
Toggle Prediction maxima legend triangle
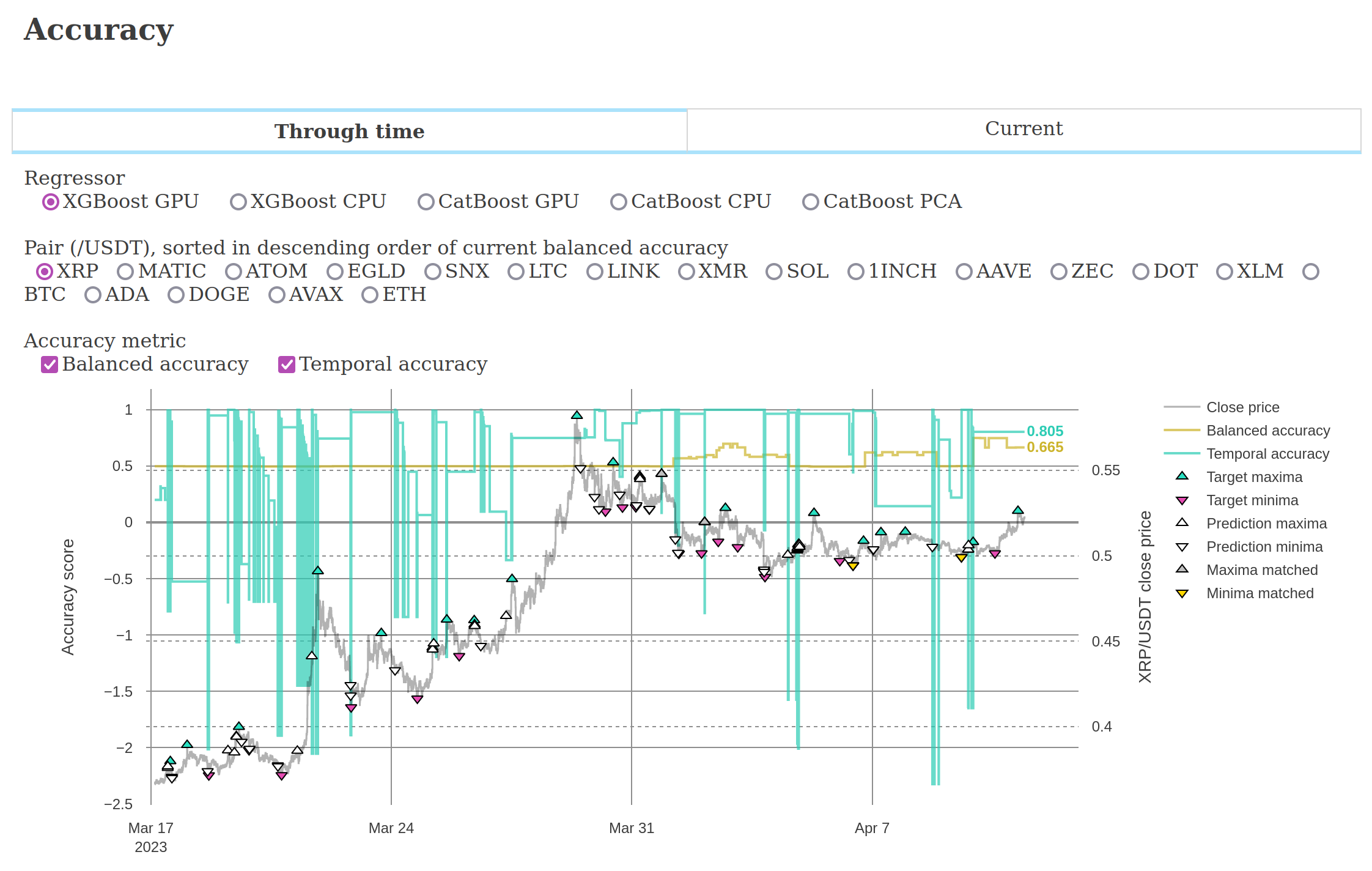(1182, 523)
